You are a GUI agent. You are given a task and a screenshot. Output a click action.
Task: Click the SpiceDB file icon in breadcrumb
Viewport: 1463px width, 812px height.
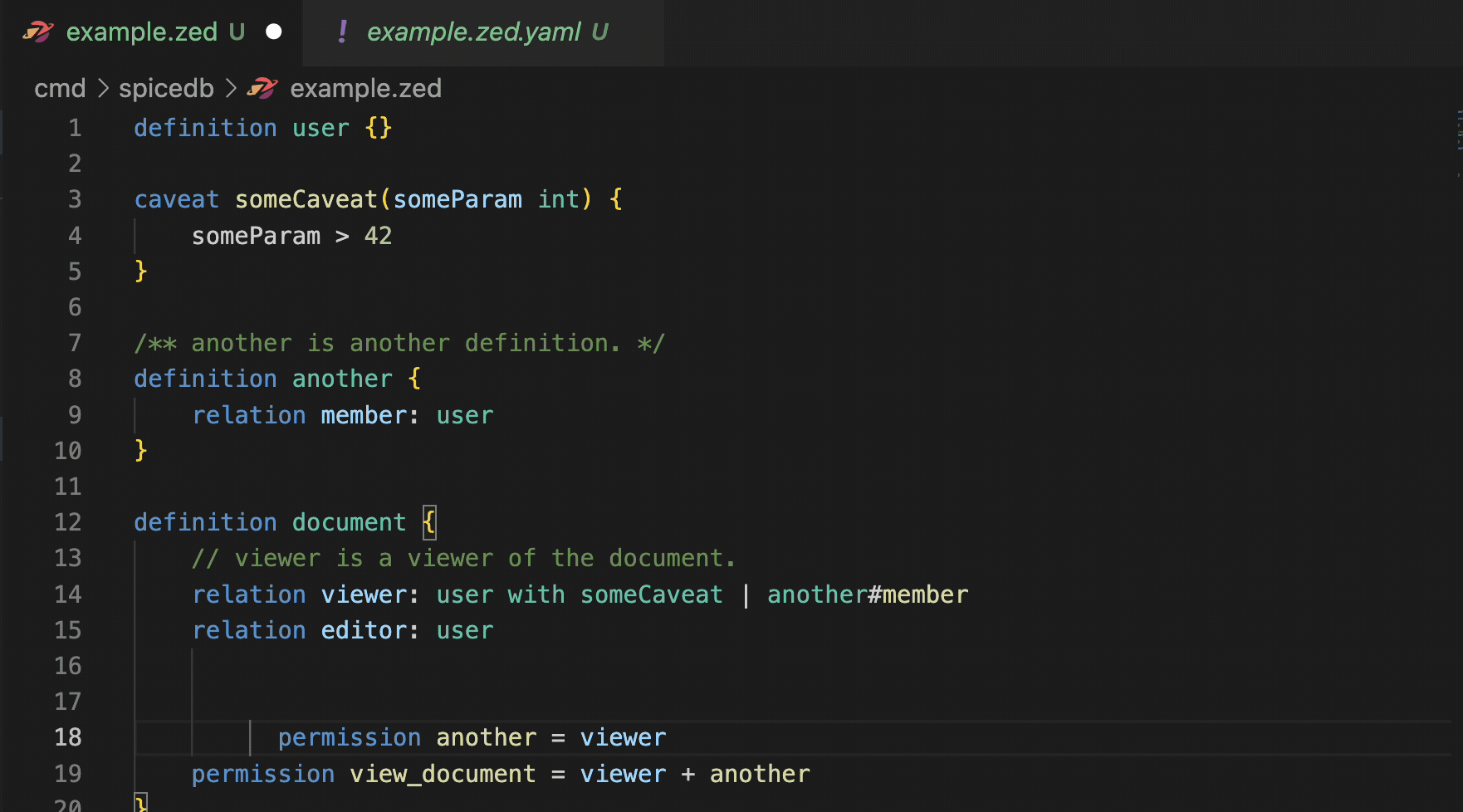pyautogui.click(x=262, y=88)
